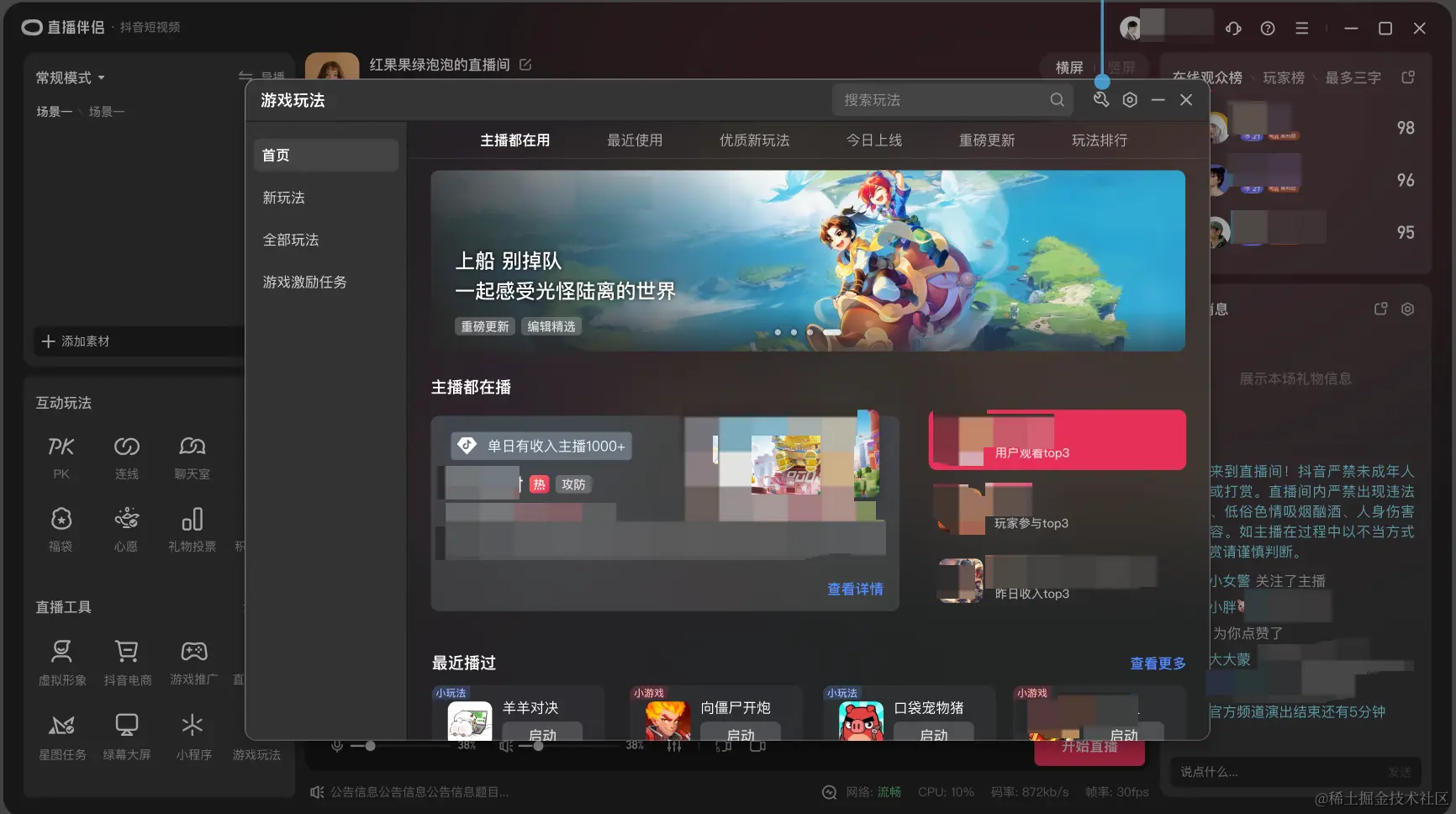Pop out the 在线观众榜 audience panel
Screen dimensions: 1456x814
click(1408, 77)
